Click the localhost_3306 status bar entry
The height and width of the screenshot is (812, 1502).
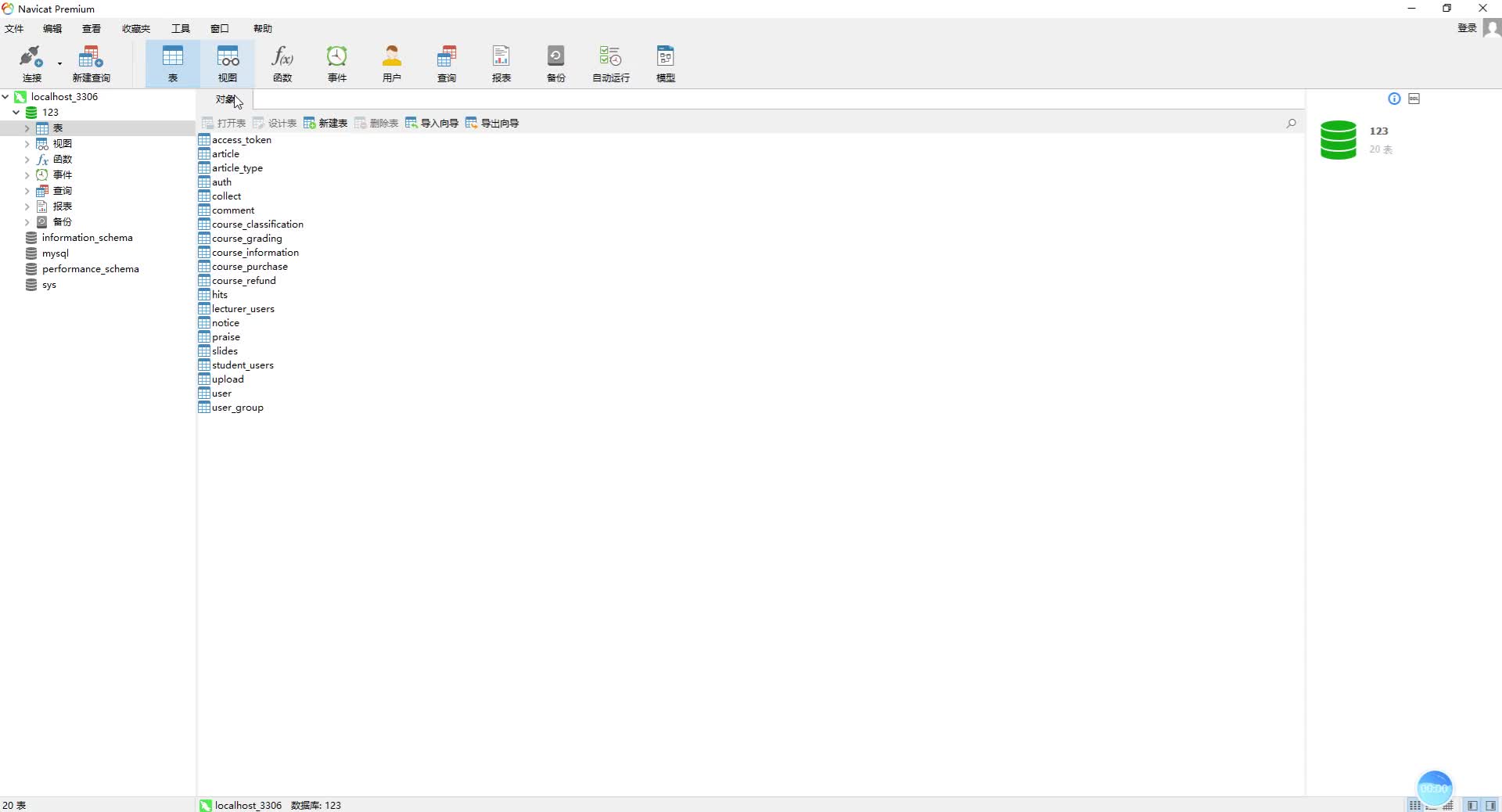coord(241,805)
